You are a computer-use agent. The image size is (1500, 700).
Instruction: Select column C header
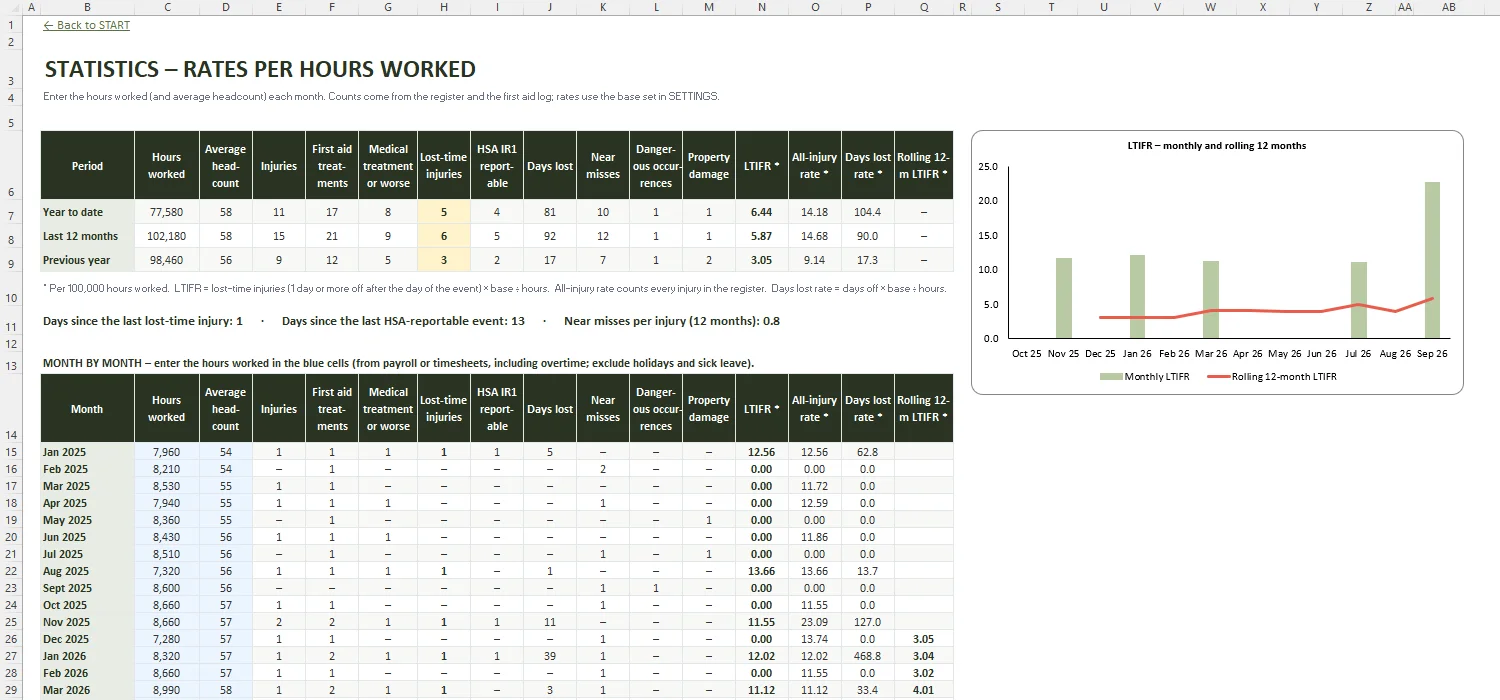pos(167,7)
